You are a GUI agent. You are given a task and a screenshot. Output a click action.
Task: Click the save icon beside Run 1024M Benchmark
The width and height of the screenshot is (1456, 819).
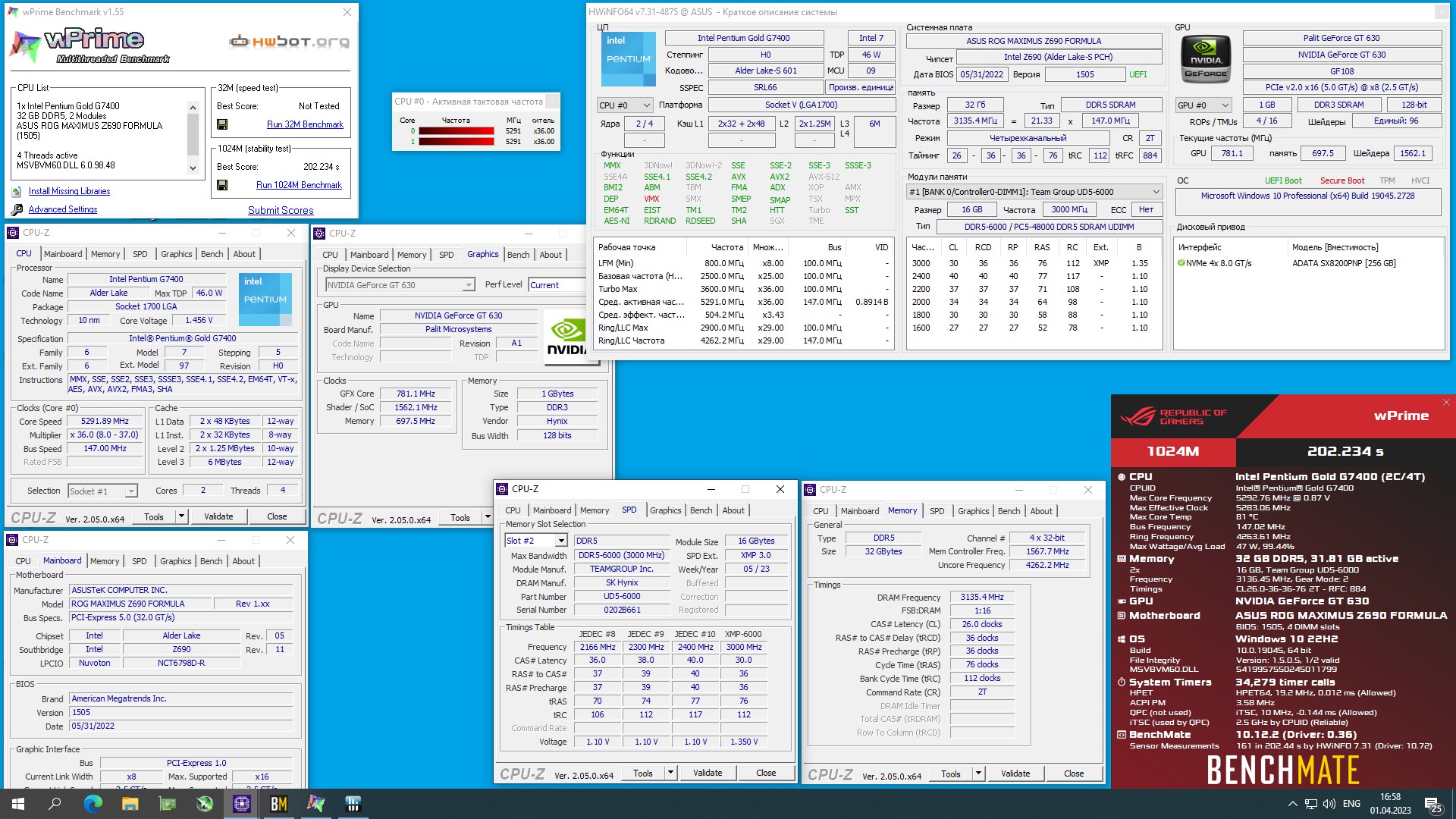[x=222, y=185]
